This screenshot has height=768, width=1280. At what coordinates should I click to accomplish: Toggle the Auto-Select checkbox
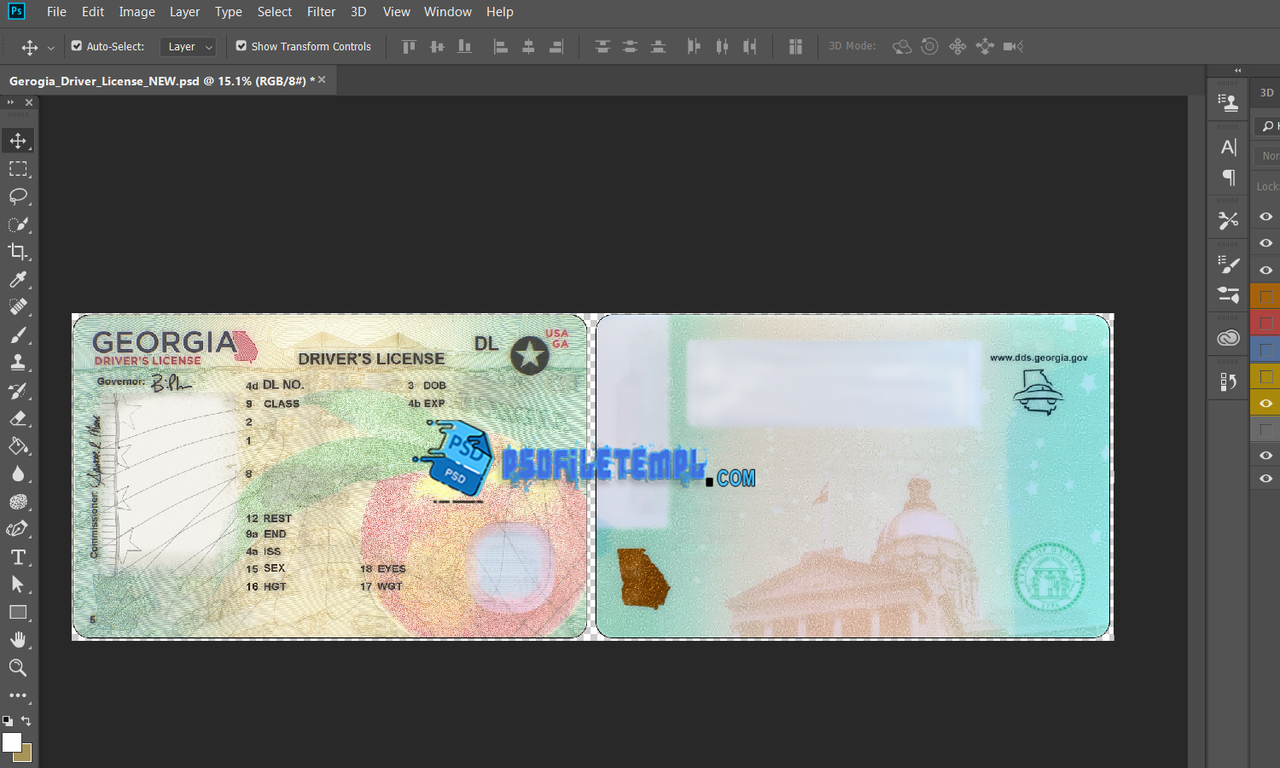pyautogui.click(x=77, y=46)
